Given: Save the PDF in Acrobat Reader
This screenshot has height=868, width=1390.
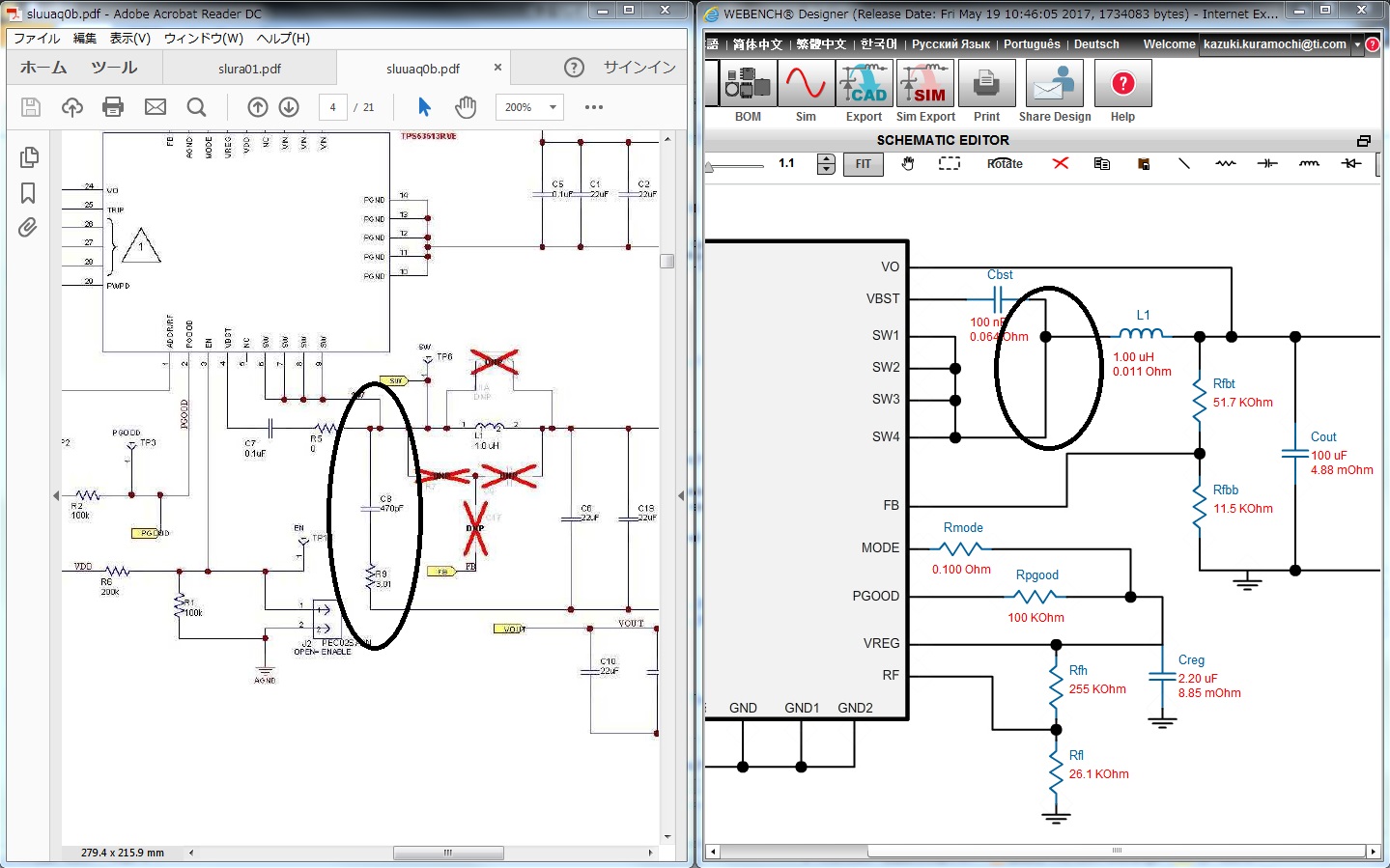Looking at the screenshot, I should 31,107.
